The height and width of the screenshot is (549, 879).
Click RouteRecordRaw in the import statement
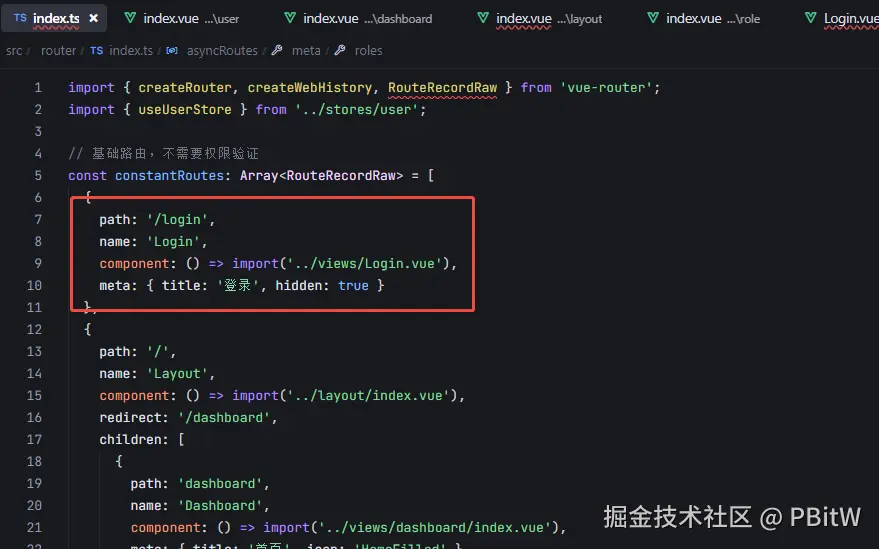click(442, 87)
